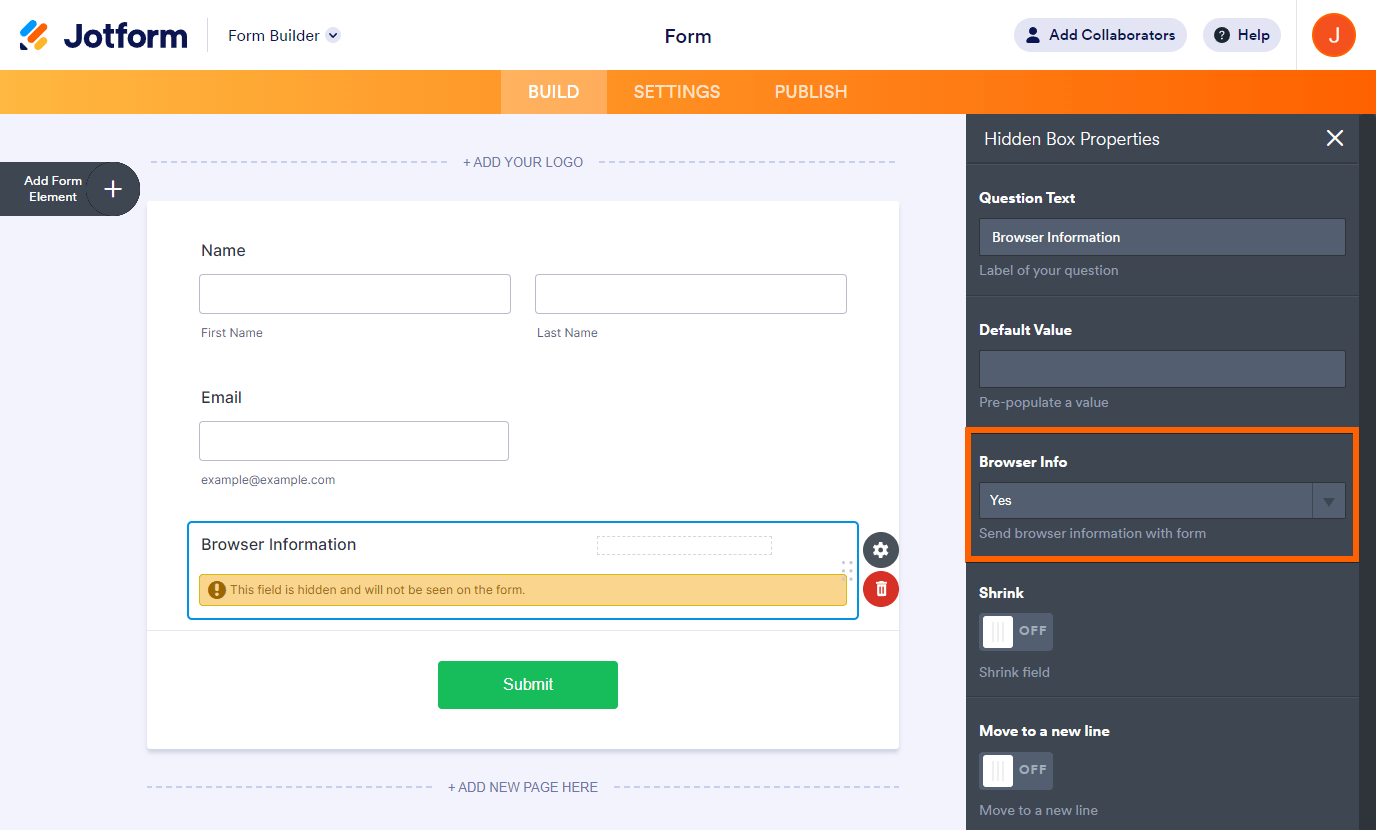Click the Add Form Element plus icon

(113, 189)
